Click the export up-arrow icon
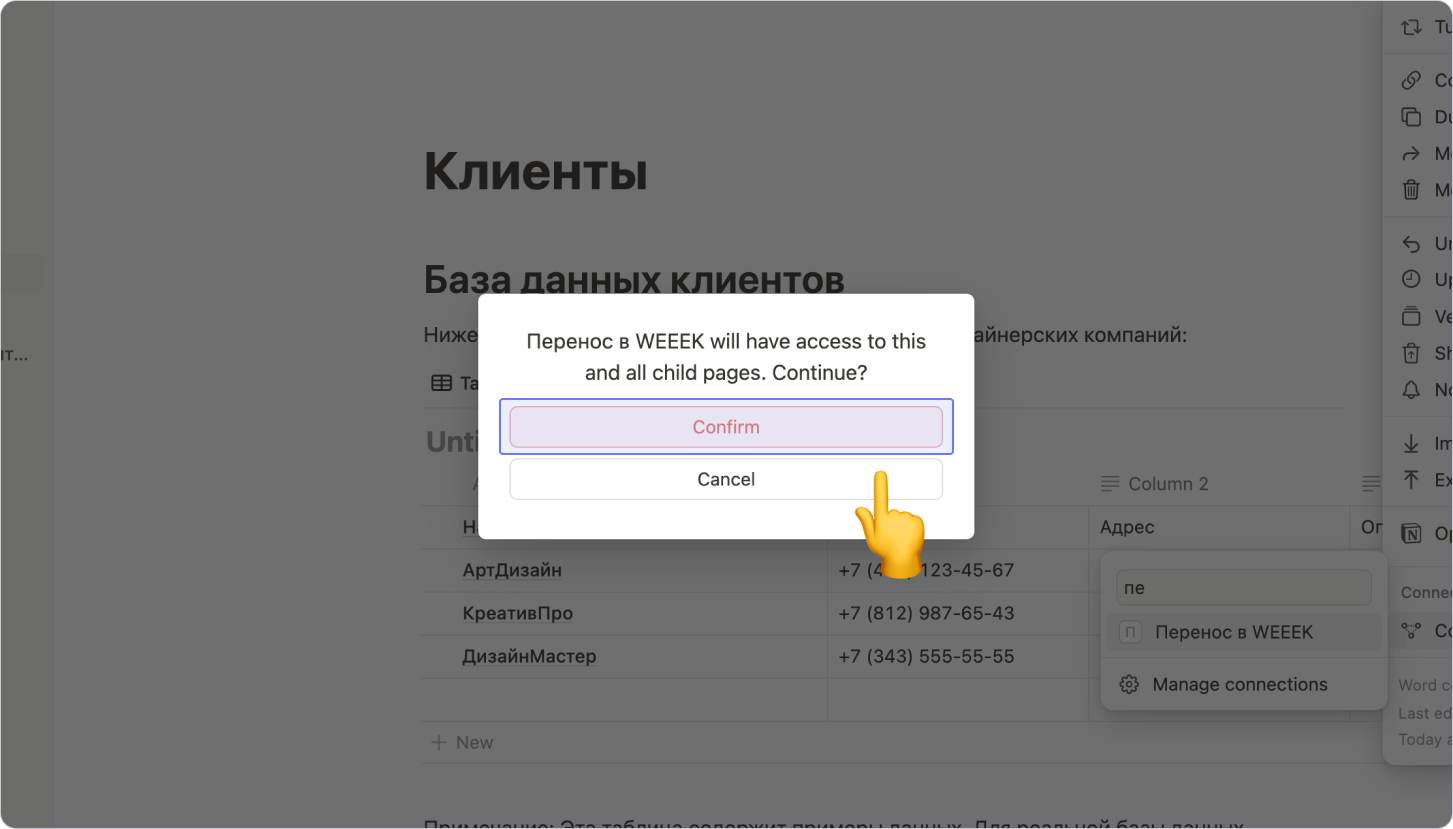Screen dimensions: 1453x829 [x=1411, y=480]
